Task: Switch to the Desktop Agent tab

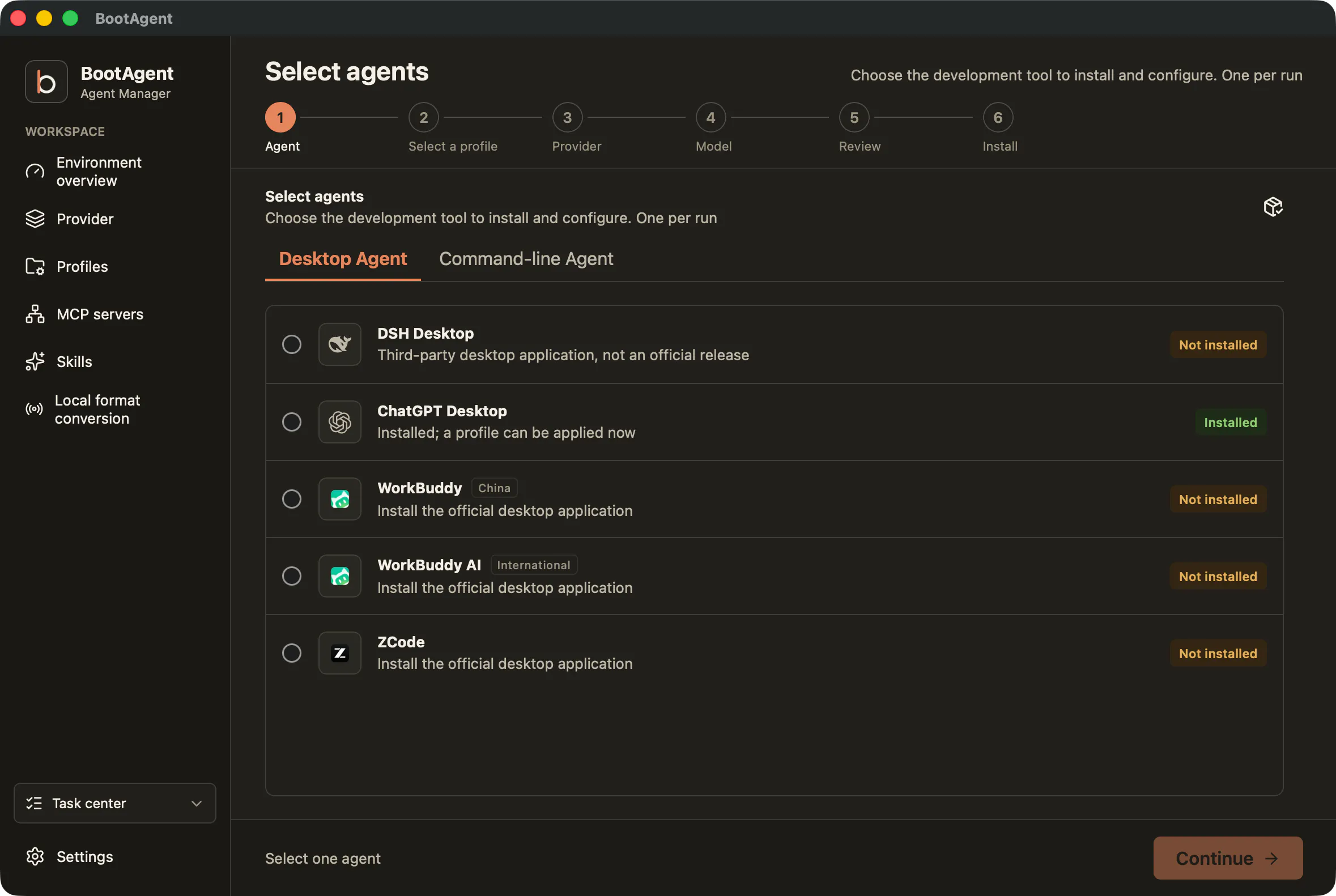Action: click(343, 259)
